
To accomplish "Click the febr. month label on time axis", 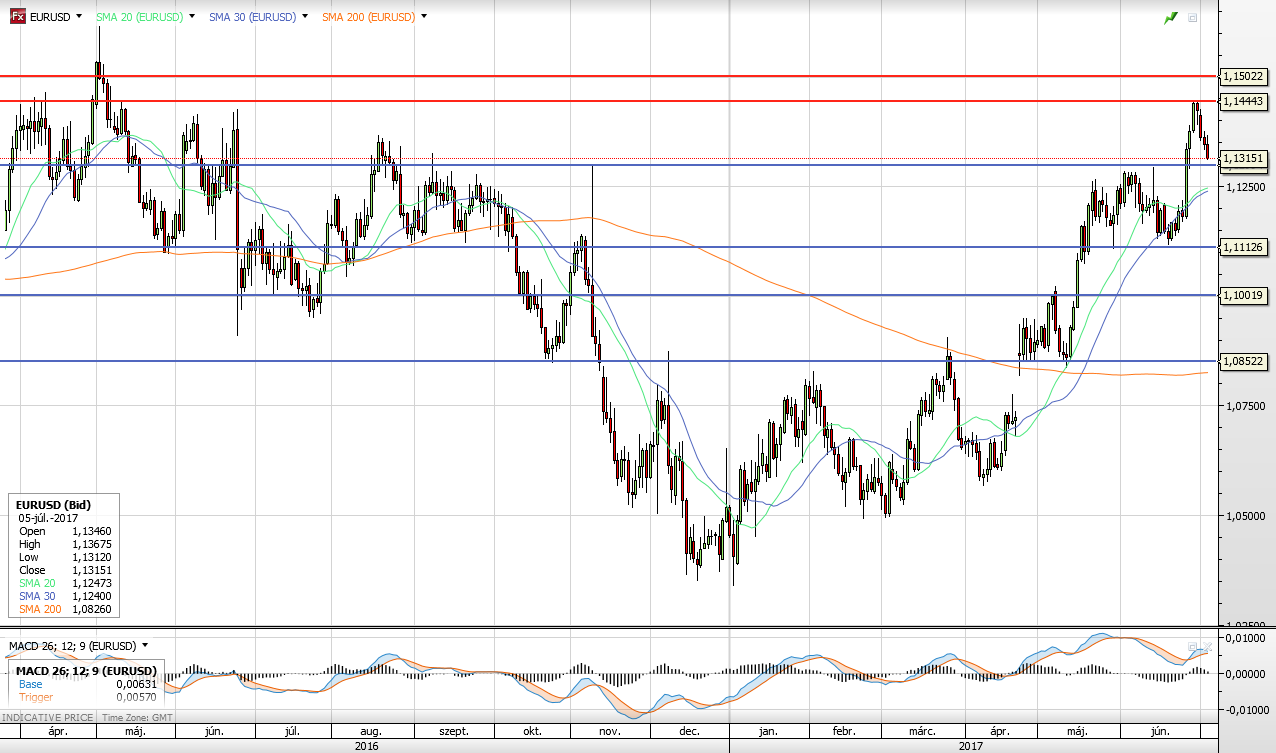I will (843, 732).
